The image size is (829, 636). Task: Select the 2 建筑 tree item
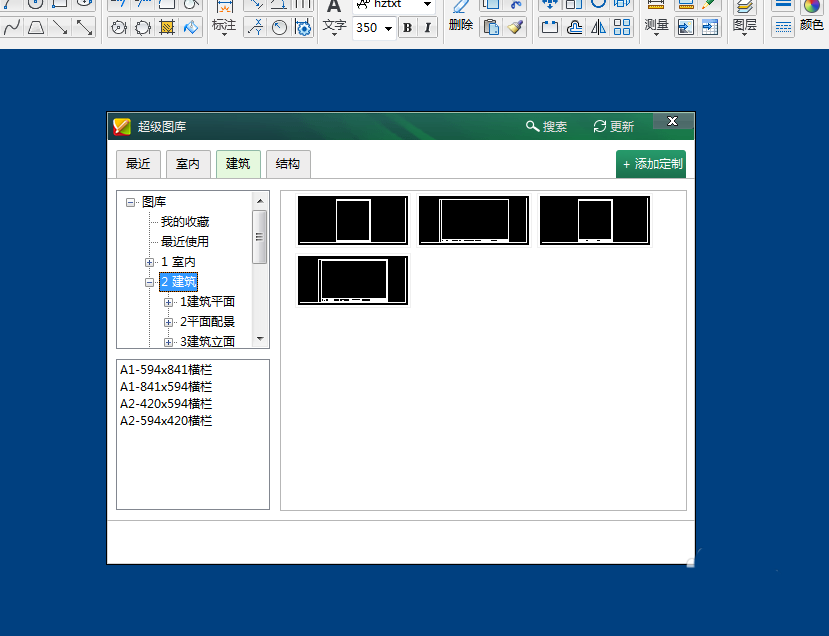pyautogui.click(x=179, y=282)
